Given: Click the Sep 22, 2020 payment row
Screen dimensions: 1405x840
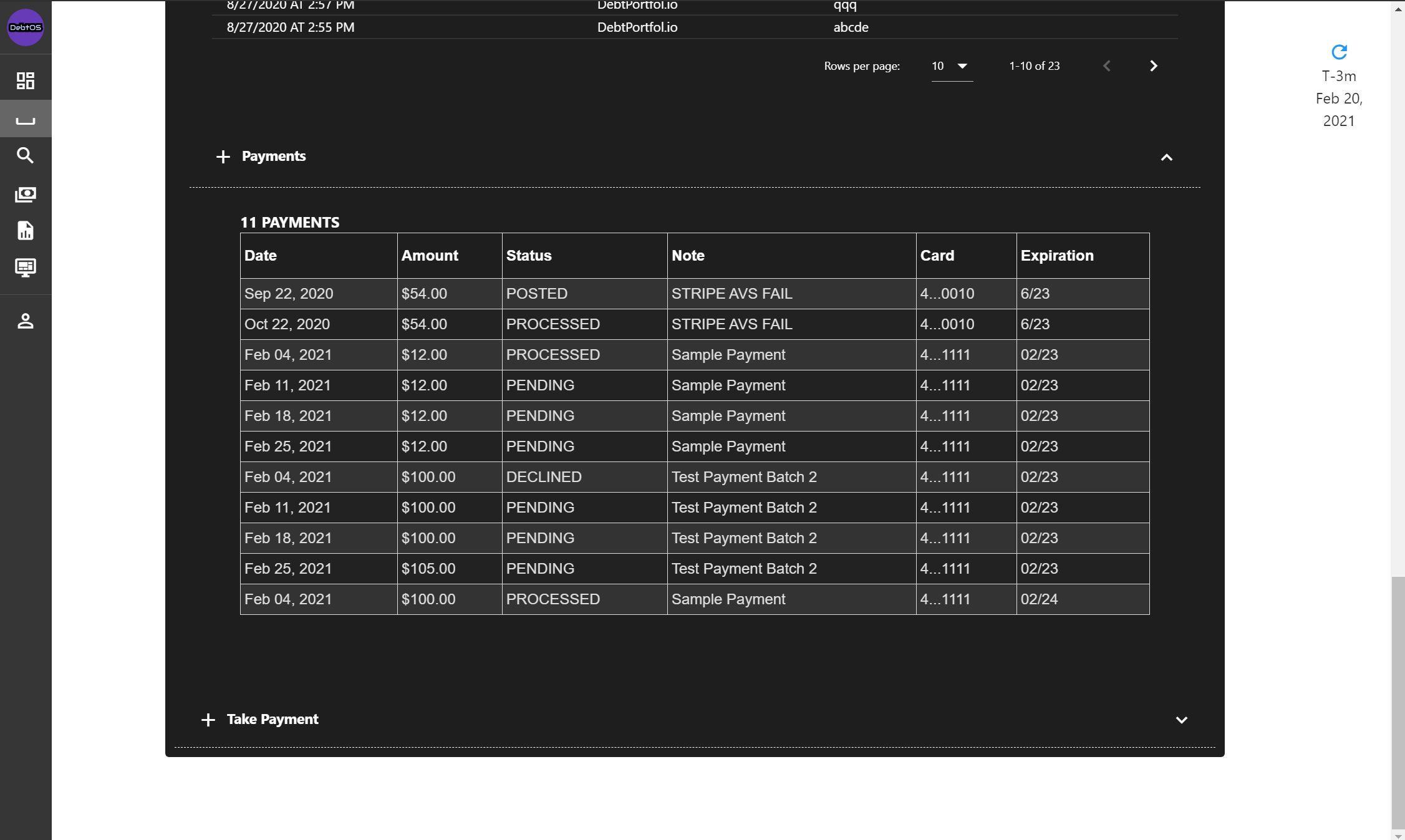Looking at the screenshot, I should point(694,294).
